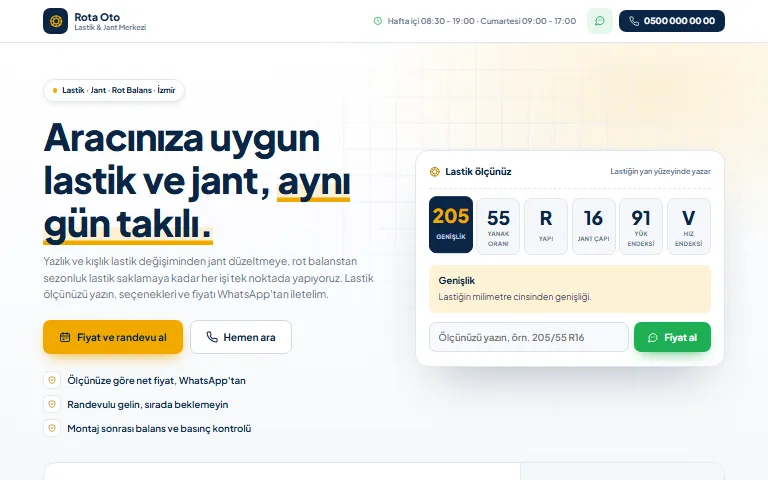Click text Randevulu gelin, sırada beklemeyin

pos(147,405)
